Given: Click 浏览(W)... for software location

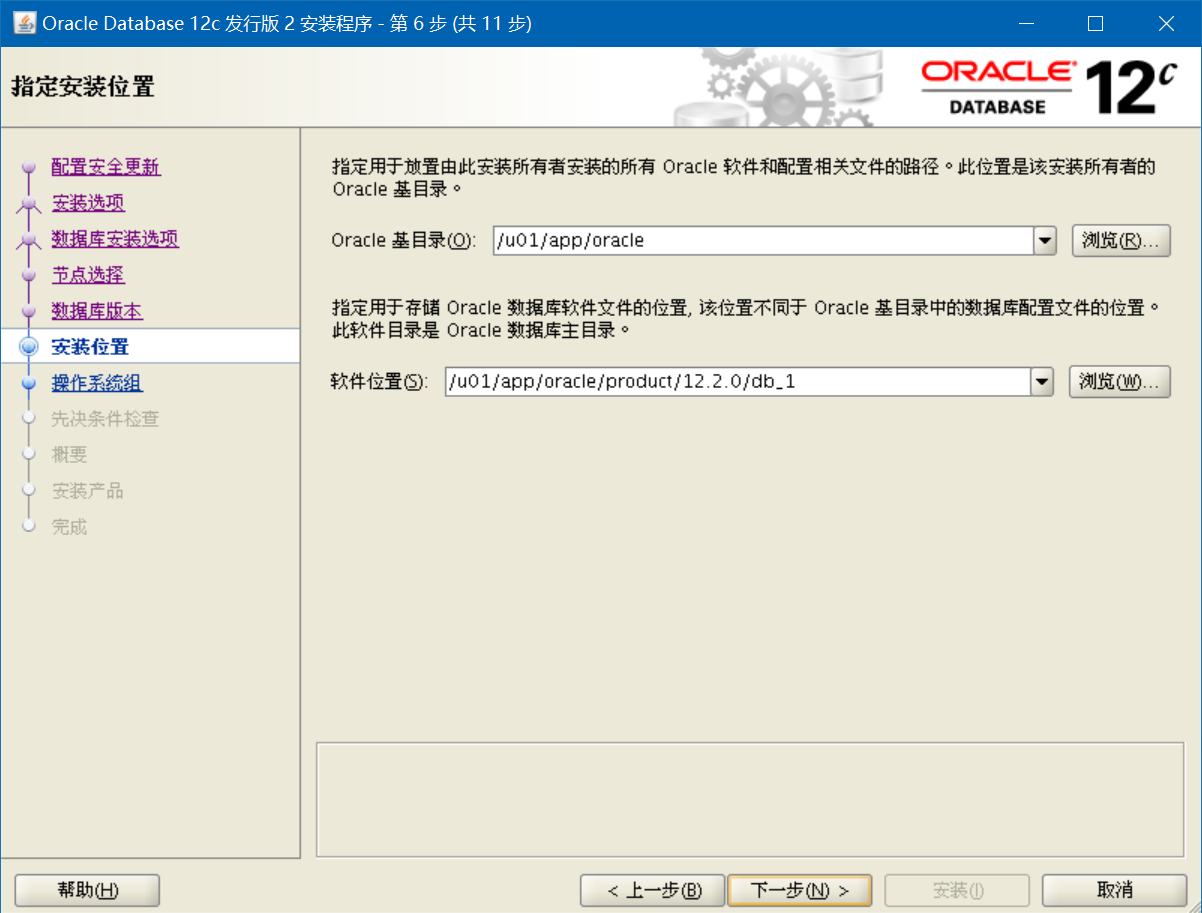Looking at the screenshot, I should tap(1120, 382).
